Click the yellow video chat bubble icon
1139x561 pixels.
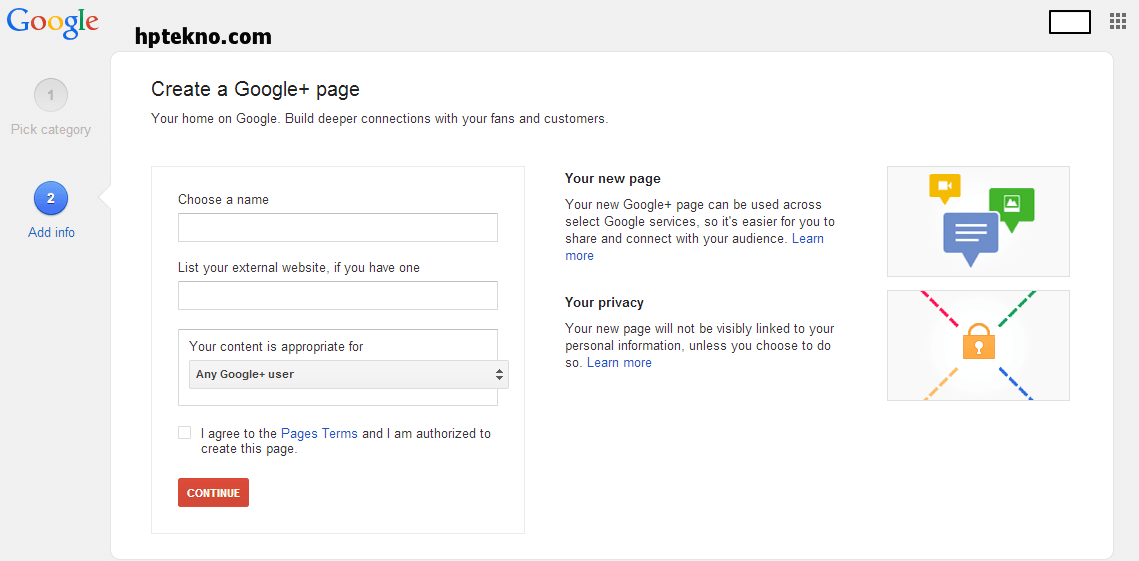pyautogui.click(x=945, y=187)
